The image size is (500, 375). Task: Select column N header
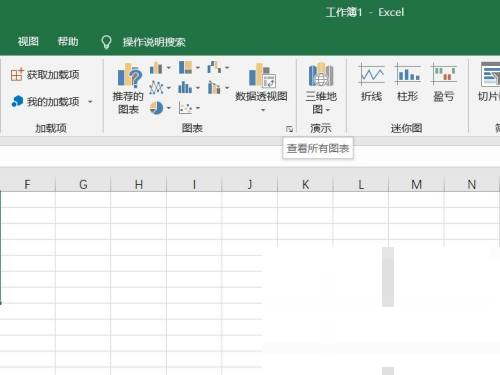472,184
